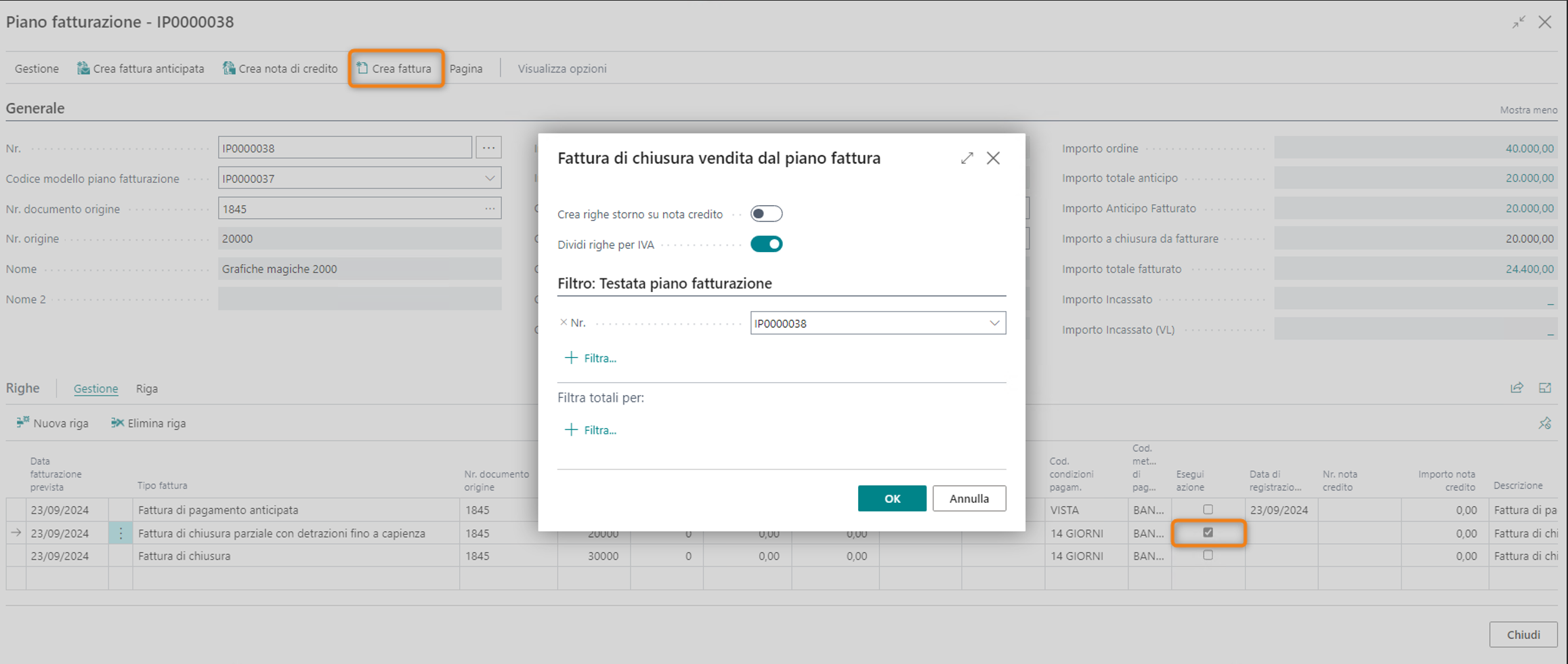Remove the Nr. filter with X icon
Viewport: 1568px width, 664px height.
(563, 323)
